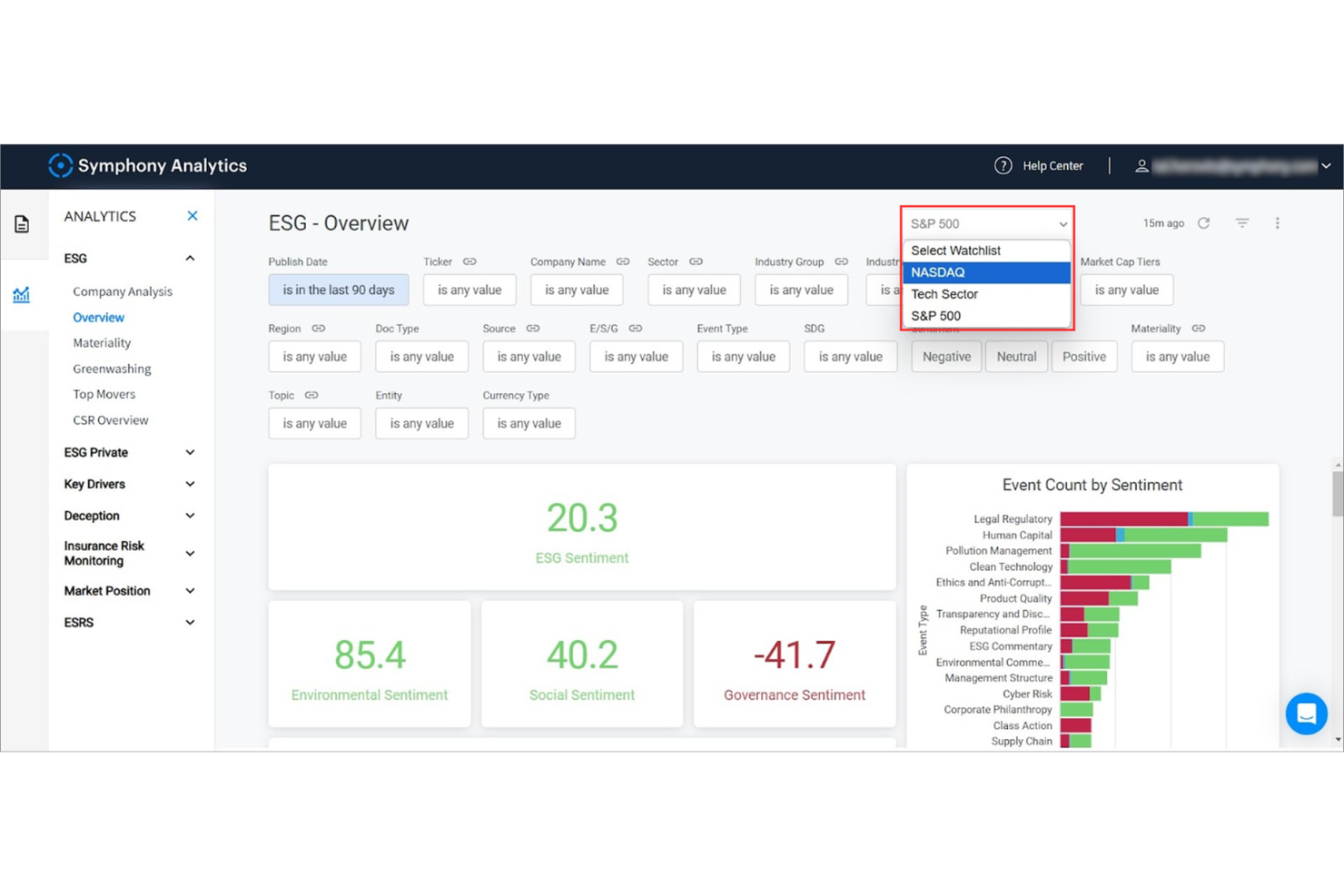Screen dimensions: 1344x896
Task: Choose the Select Watchlist option
Action: click(987, 251)
